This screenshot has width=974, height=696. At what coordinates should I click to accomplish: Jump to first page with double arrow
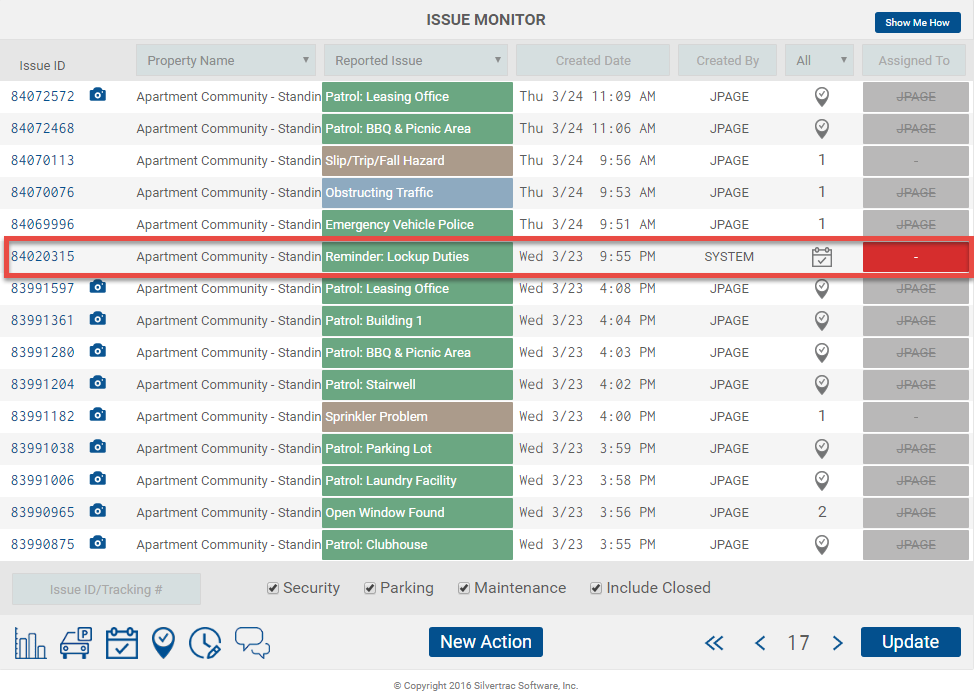click(714, 643)
